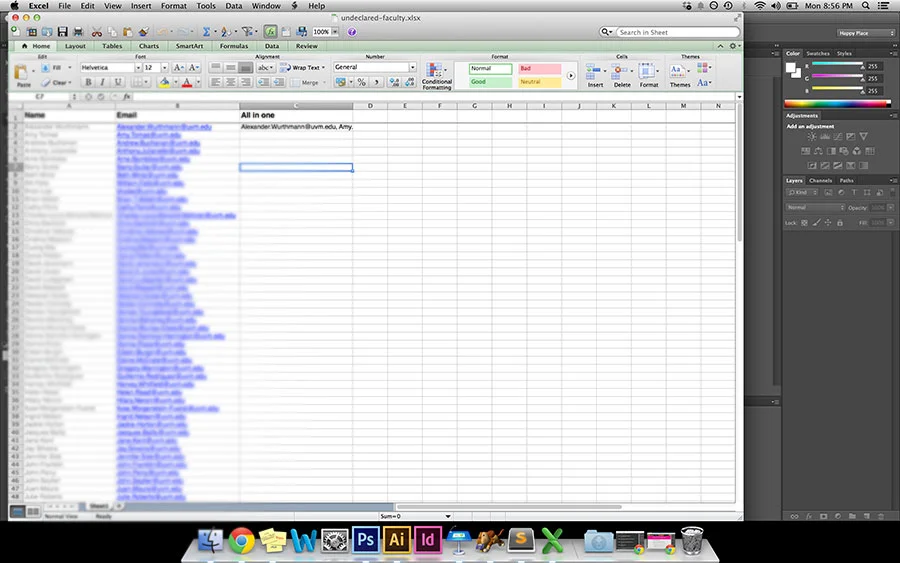Click the foreground color swatch in Photoshop
Screen dimensions: 900x563
click(x=791, y=68)
